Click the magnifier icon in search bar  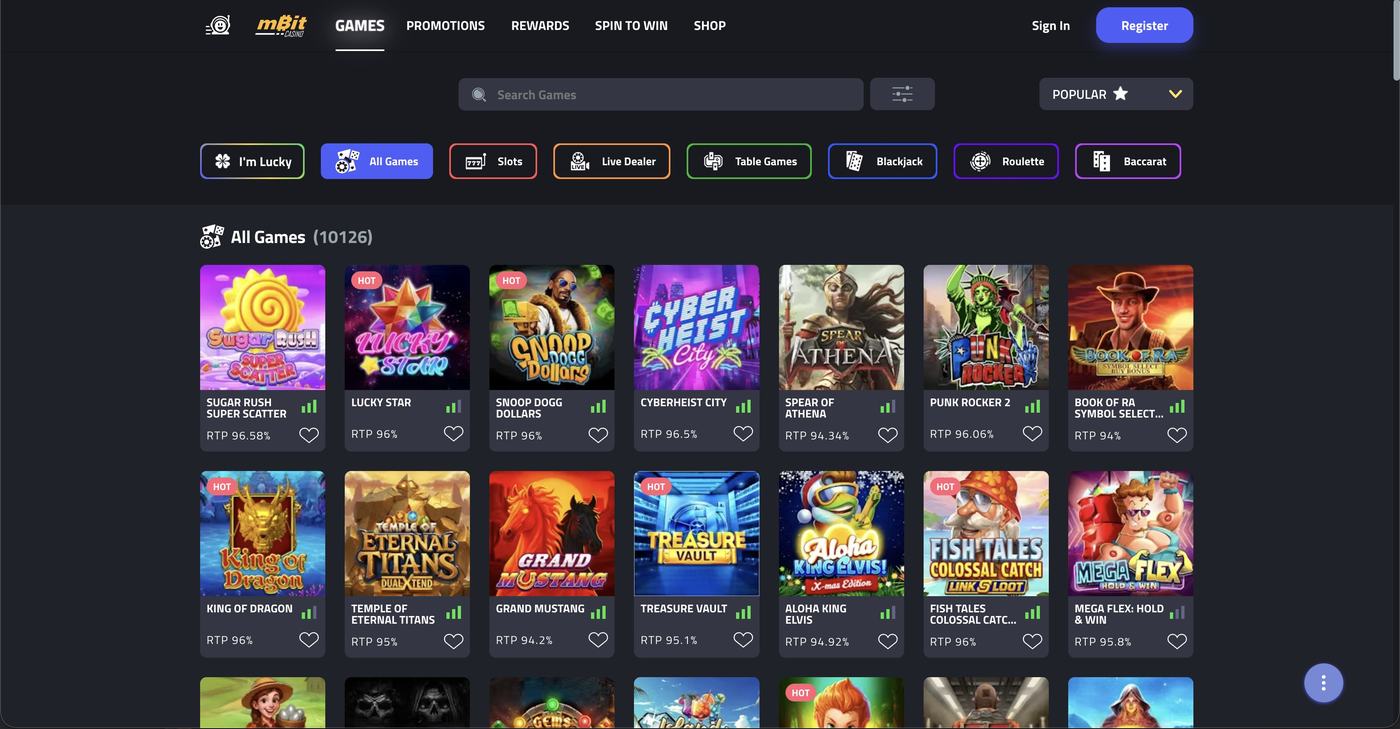pos(479,95)
